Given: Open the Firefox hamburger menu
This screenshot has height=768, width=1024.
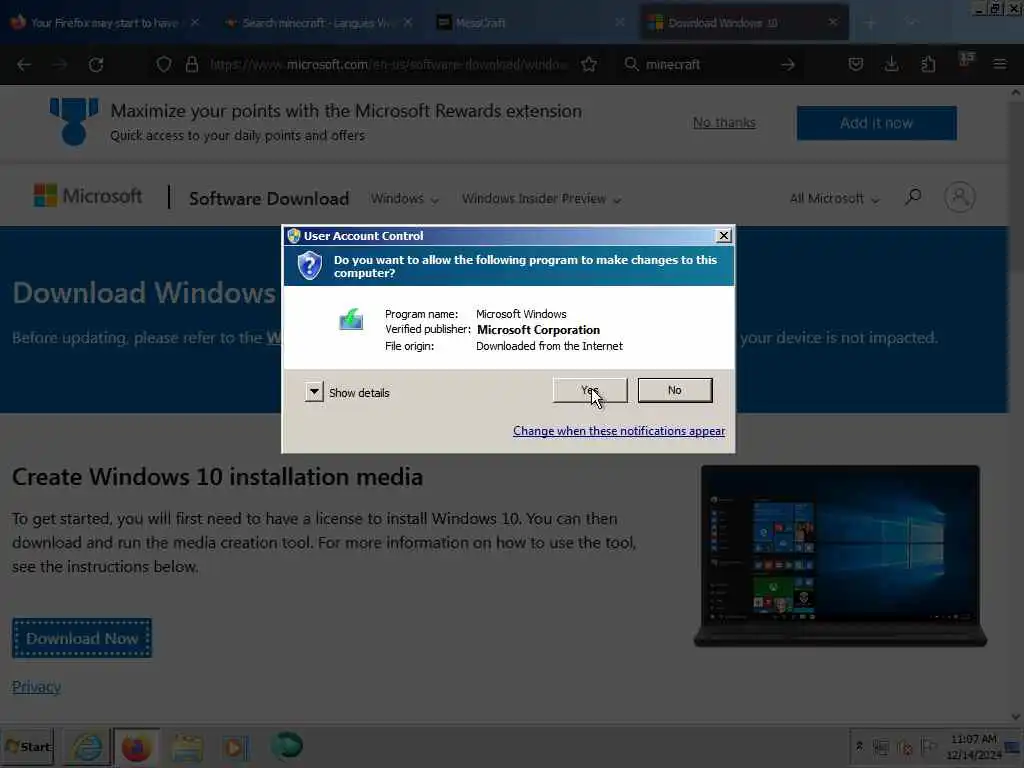Looking at the screenshot, I should [x=999, y=64].
